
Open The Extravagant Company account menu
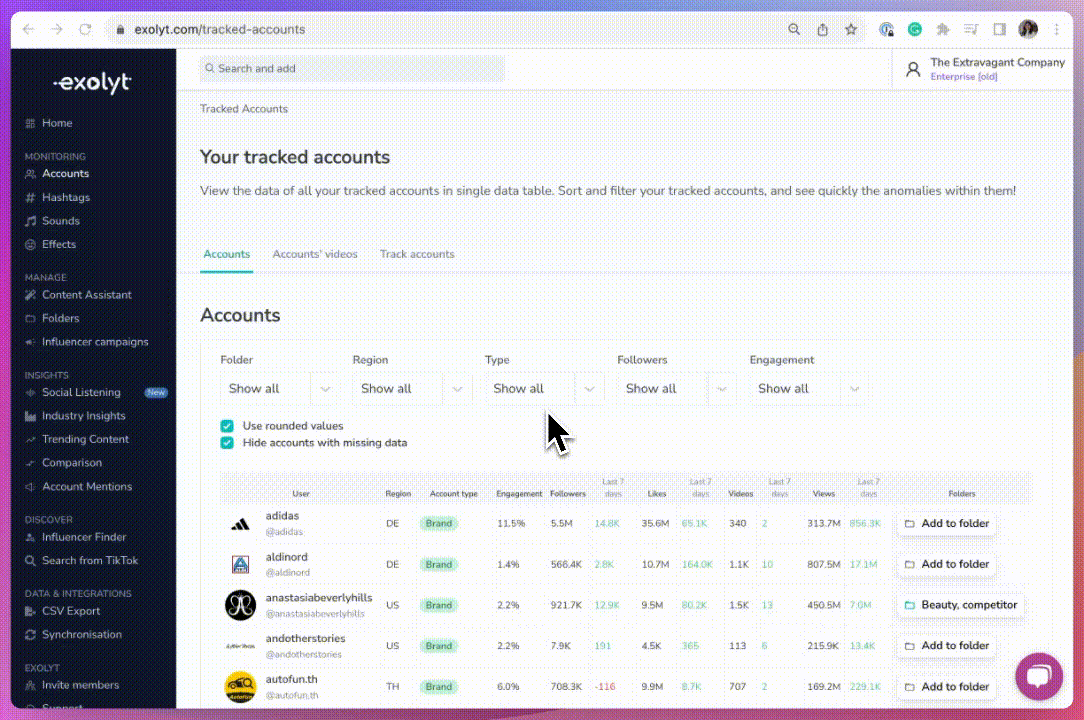[x=997, y=62]
